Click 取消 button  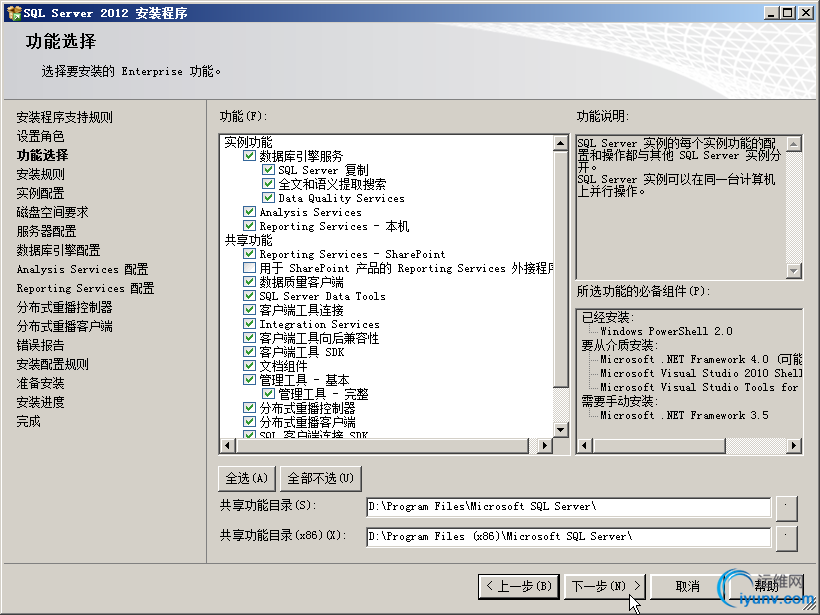pyautogui.click(x=688, y=586)
